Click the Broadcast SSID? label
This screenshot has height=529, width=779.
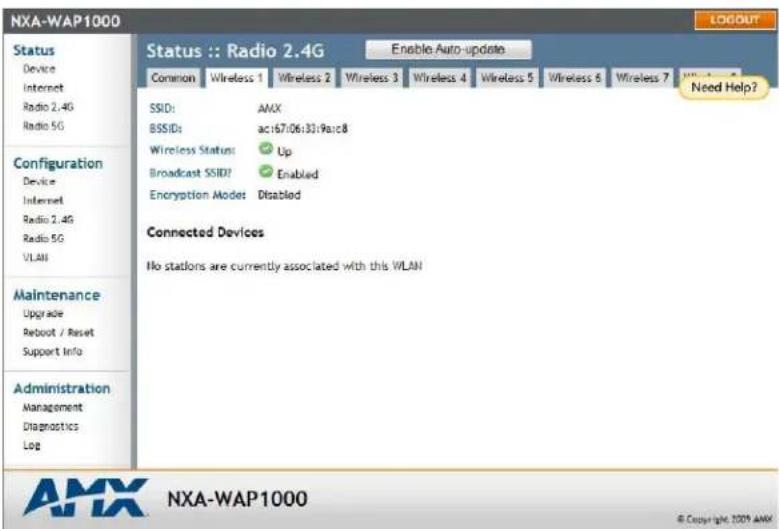(190, 173)
